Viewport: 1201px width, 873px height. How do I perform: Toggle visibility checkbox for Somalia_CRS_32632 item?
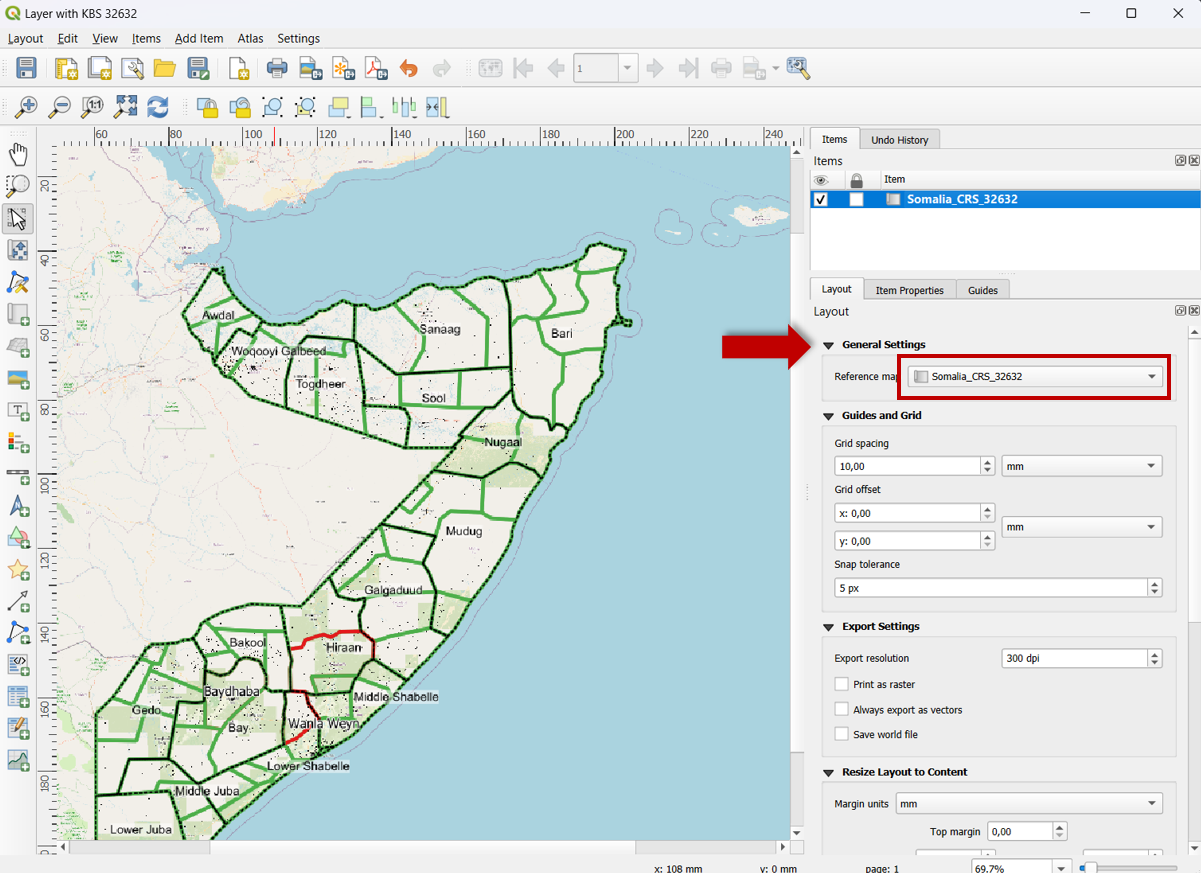(x=822, y=199)
